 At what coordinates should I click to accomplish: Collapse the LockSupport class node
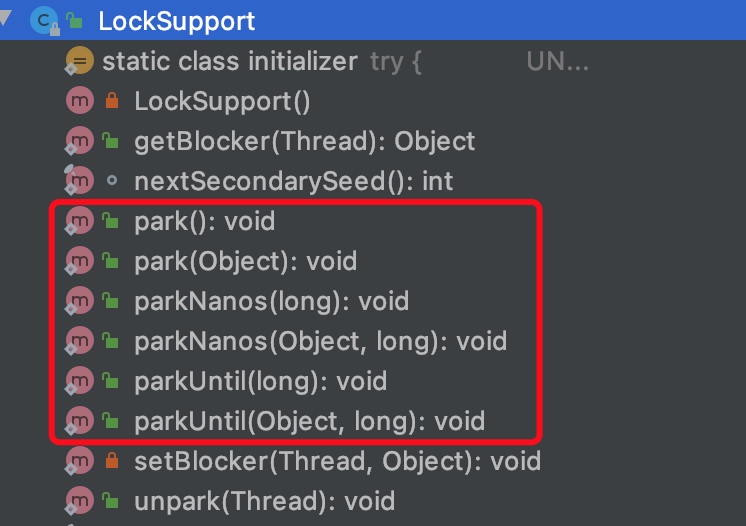tap(5, 18)
